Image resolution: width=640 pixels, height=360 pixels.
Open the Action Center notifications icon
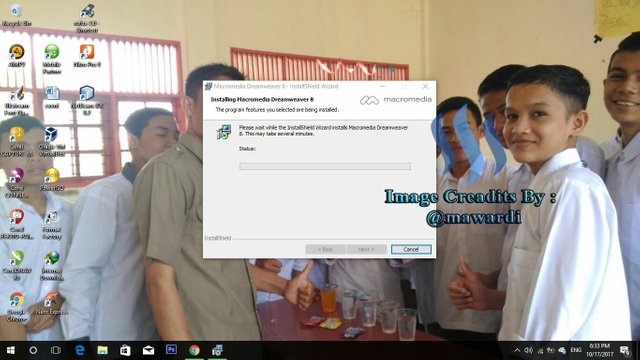click(625, 350)
